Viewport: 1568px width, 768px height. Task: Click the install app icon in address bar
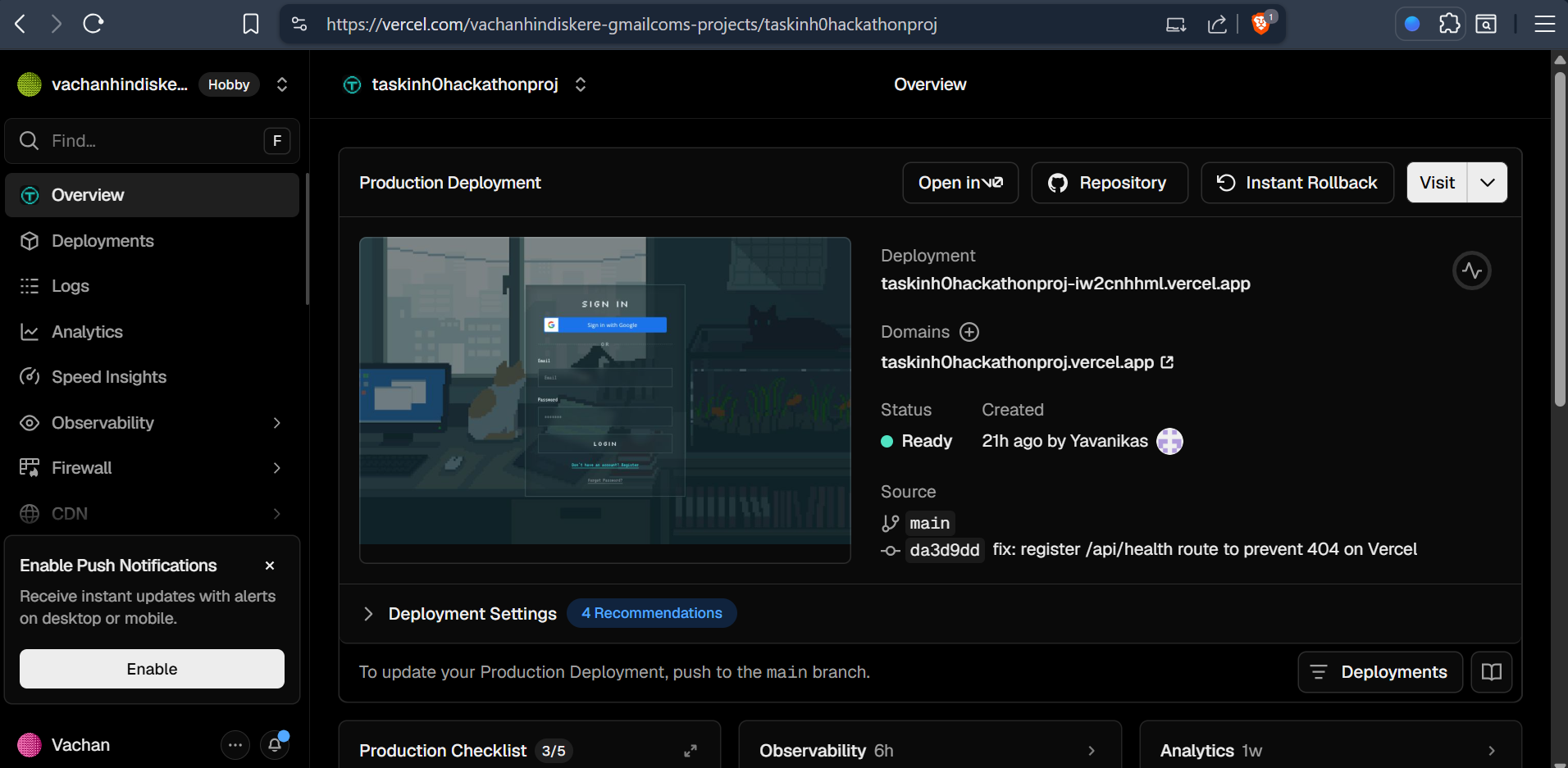click(1176, 25)
